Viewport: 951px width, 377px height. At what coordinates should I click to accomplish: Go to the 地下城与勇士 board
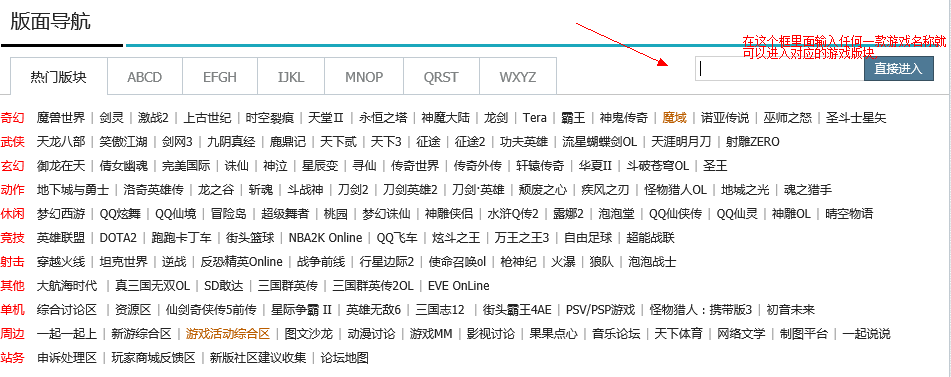coord(73,190)
